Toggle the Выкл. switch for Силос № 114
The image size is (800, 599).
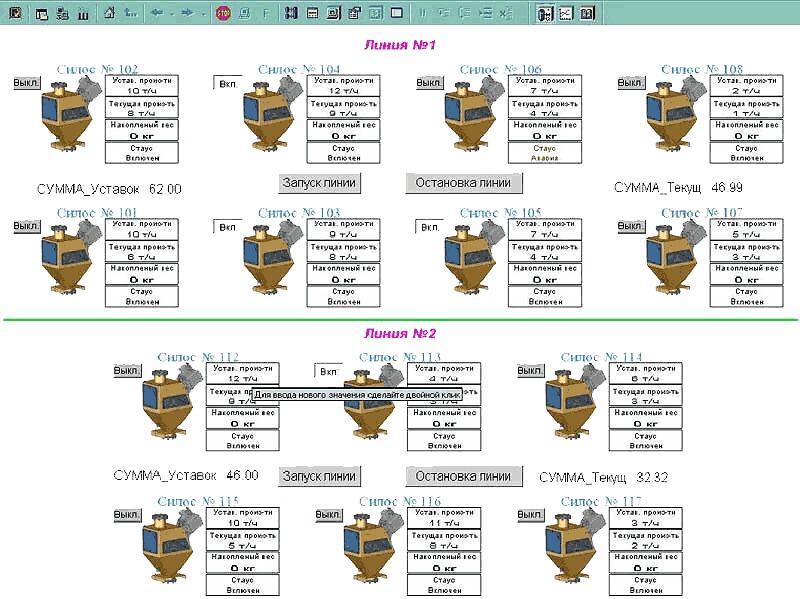(531, 371)
